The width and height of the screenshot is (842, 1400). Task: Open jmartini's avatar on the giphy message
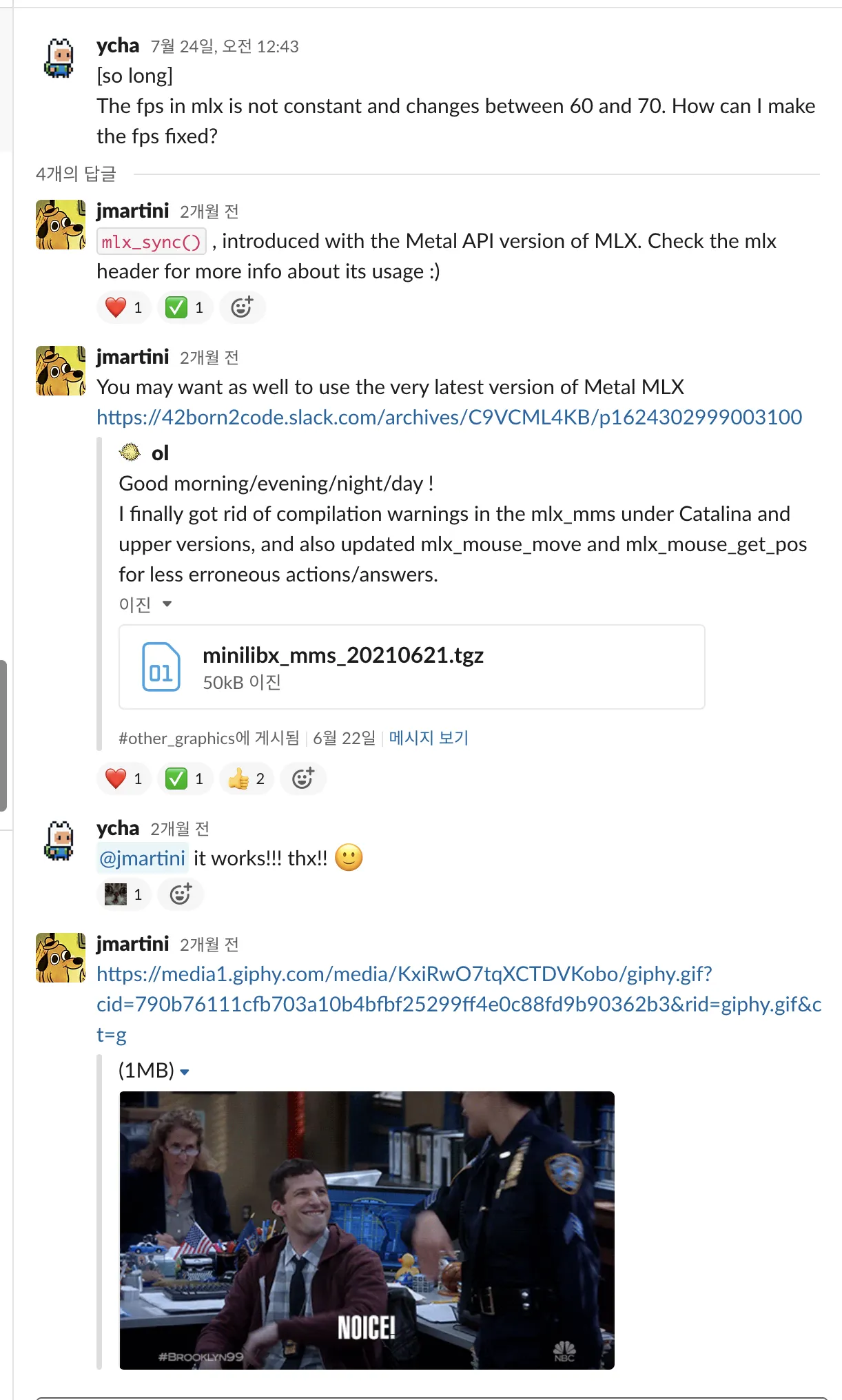point(61,958)
